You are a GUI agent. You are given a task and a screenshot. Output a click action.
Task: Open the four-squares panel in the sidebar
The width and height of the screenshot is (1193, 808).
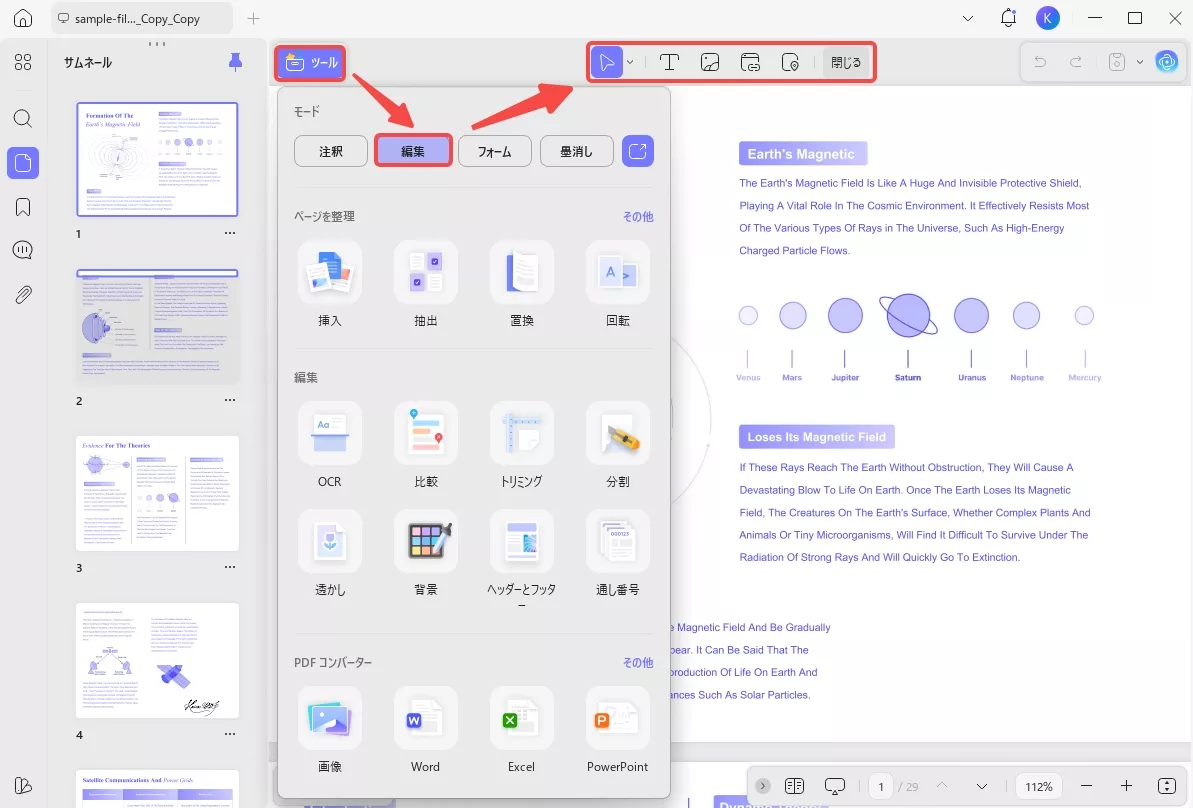click(23, 62)
